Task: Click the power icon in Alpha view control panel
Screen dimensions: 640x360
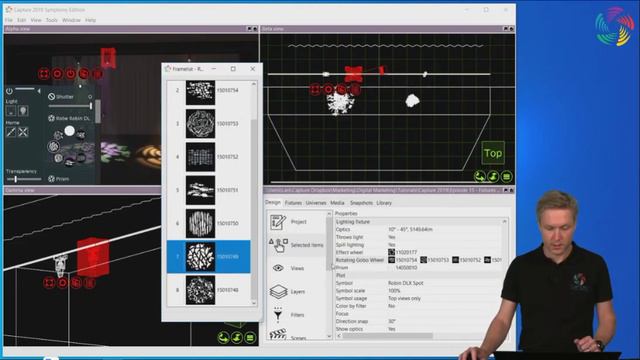Action: click(x=9, y=91)
